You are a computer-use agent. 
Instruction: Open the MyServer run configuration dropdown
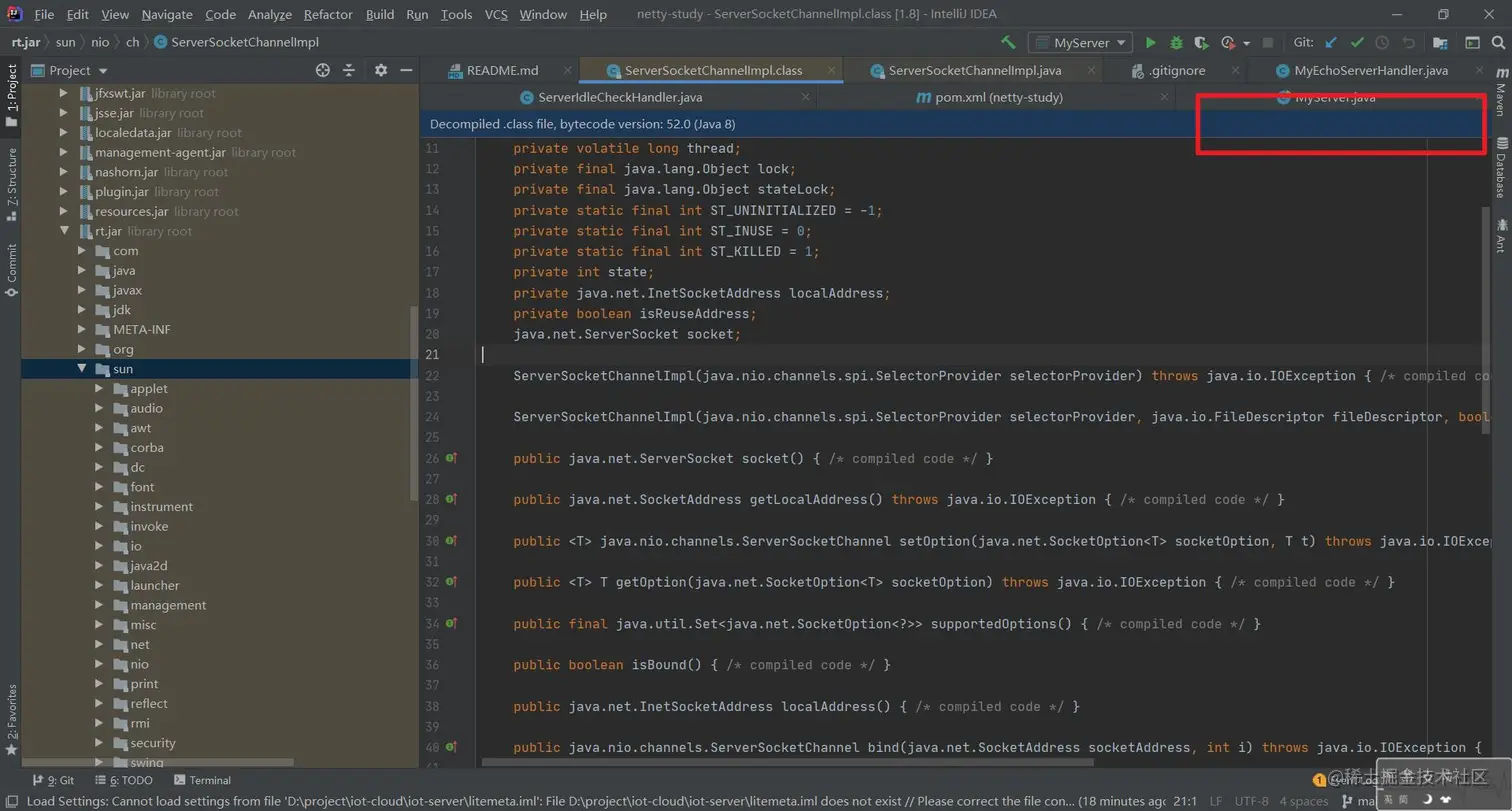coord(1080,43)
